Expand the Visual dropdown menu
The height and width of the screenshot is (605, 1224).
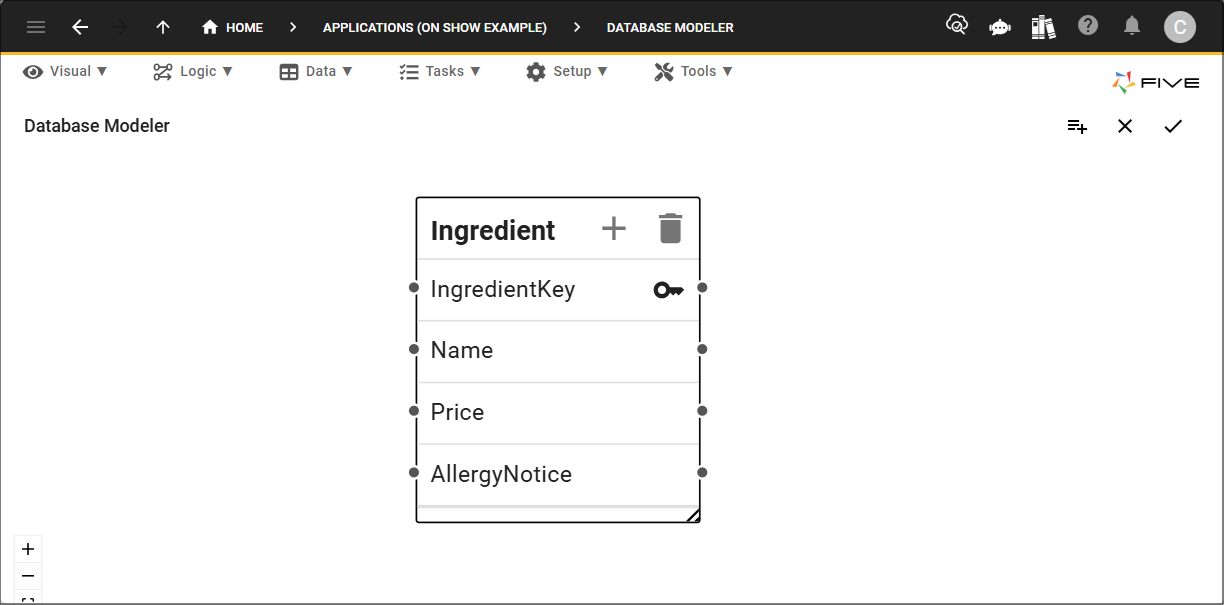(x=66, y=71)
